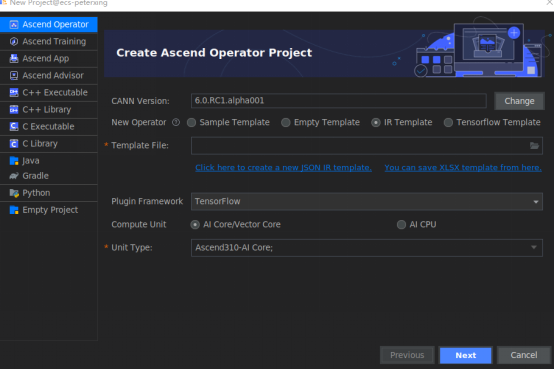Select Empty Project type label

(50, 210)
